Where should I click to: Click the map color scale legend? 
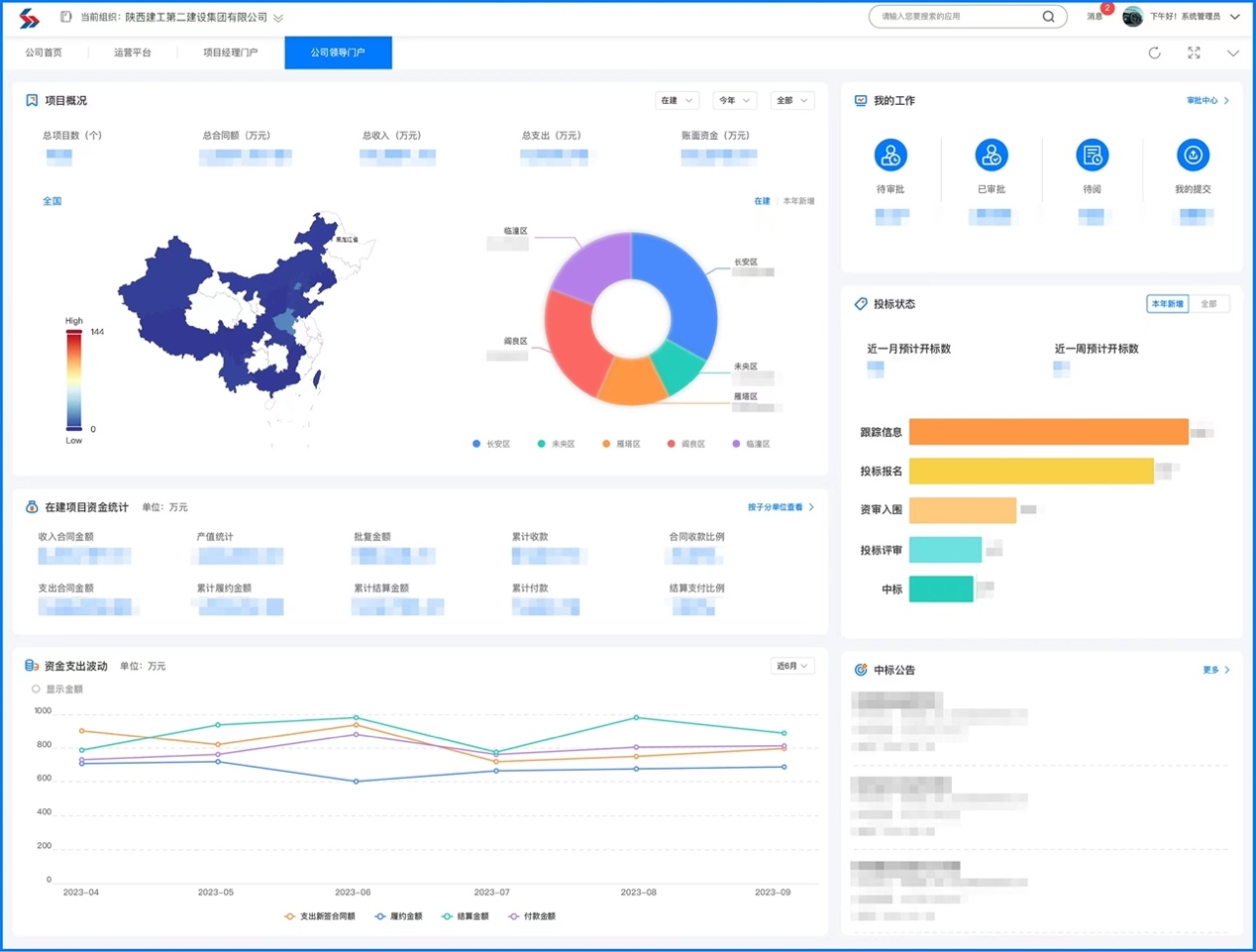click(x=74, y=381)
